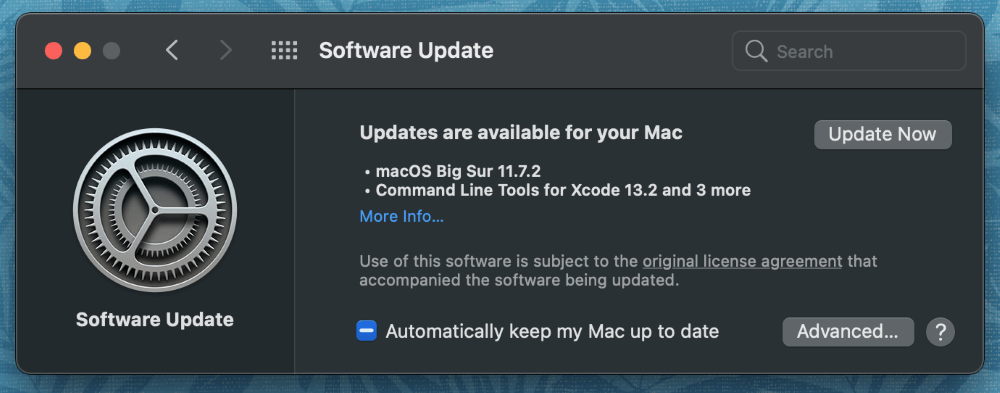The width and height of the screenshot is (1000, 393).
Task: Click the magnifying glass search icon
Action: [756, 51]
